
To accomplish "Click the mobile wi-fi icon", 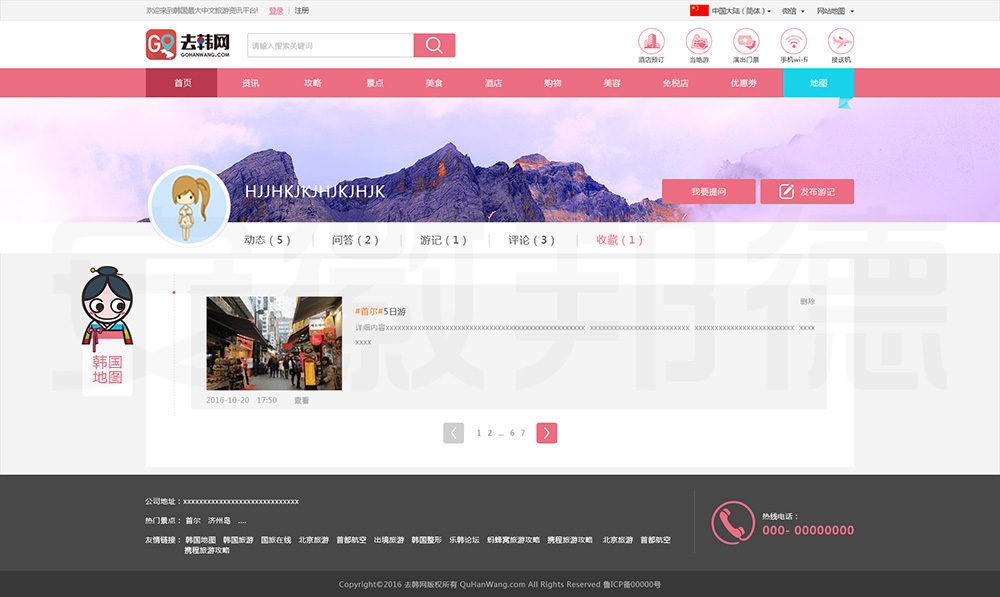I will click(794, 41).
